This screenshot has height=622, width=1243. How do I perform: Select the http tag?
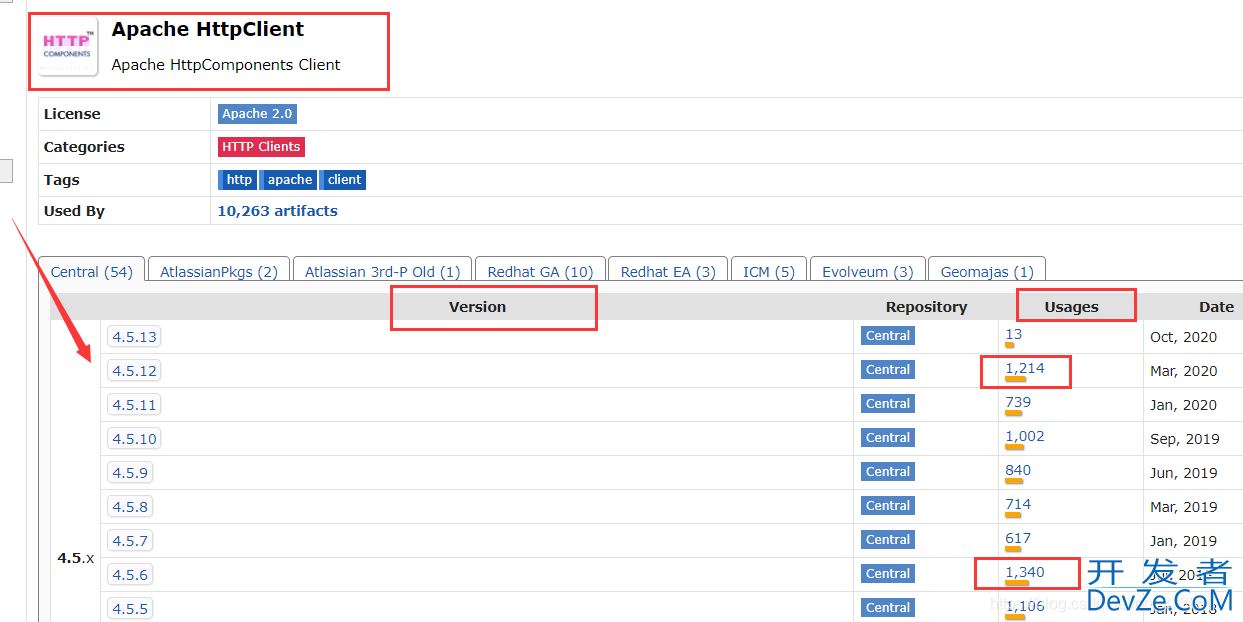pyautogui.click(x=238, y=180)
